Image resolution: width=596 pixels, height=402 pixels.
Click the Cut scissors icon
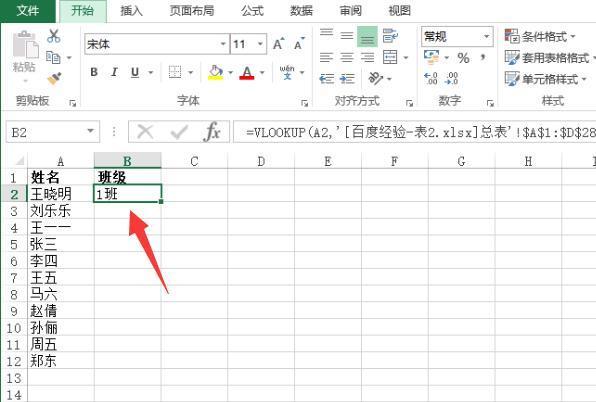click(x=54, y=36)
